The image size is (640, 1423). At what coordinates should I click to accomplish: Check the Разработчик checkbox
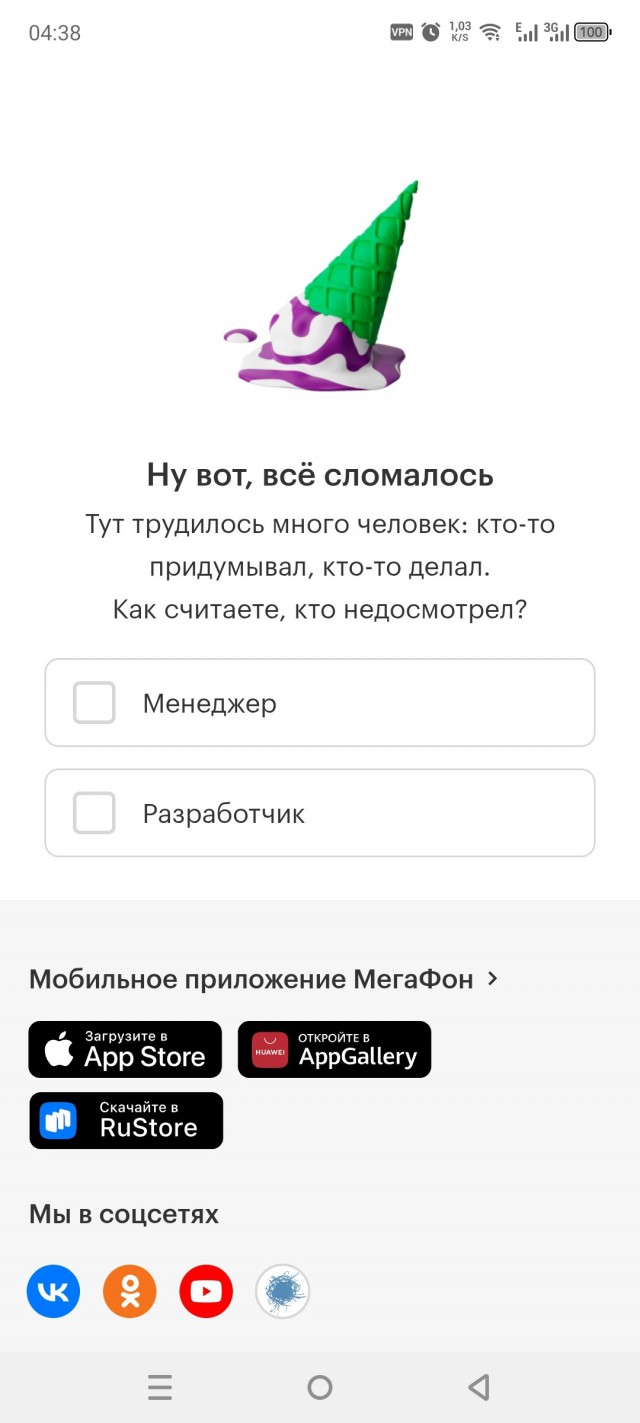(x=92, y=813)
